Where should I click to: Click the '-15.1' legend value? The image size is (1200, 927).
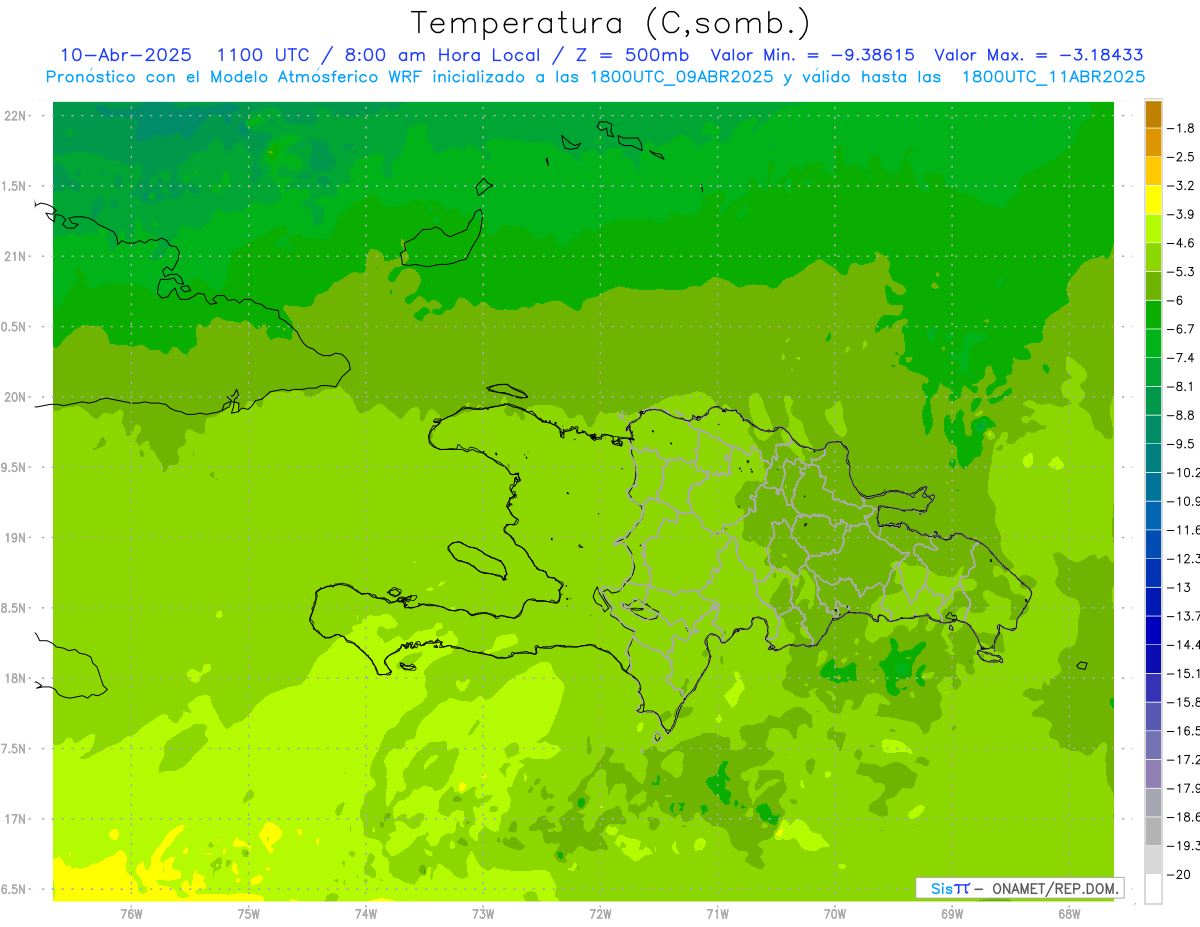pyautogui.click(x=1185, y=673)
